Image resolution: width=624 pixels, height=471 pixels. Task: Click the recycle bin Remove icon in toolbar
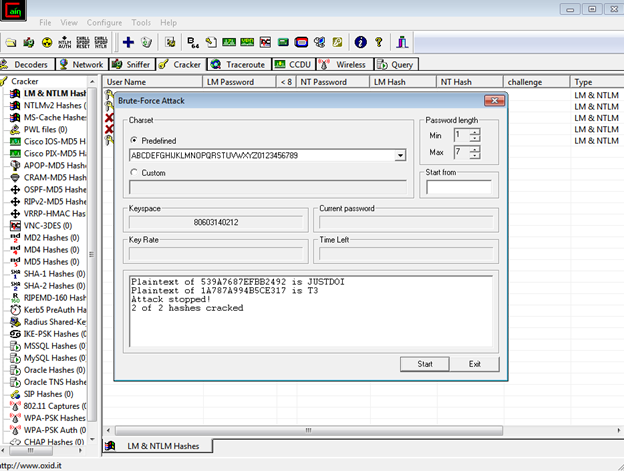coord(147,42)
